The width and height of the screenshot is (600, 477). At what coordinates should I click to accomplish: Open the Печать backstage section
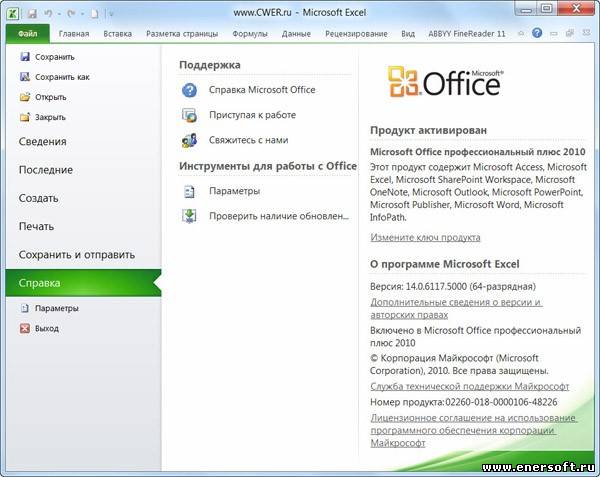36,226
